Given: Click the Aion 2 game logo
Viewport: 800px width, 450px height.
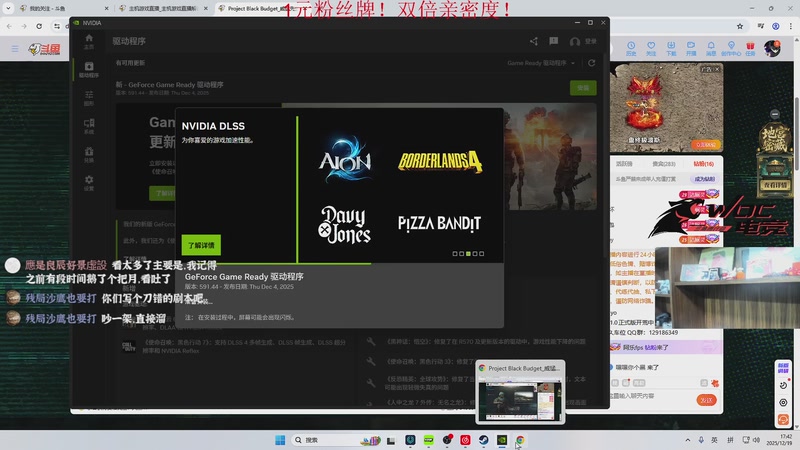Looking at the screenshot, I should pyautogui.click(x=345, y=159).
